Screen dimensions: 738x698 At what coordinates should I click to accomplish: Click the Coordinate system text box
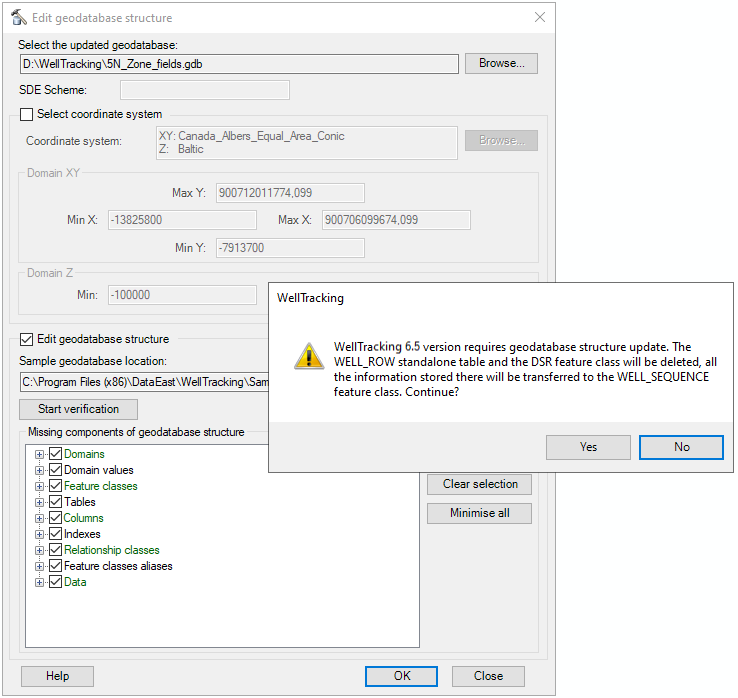(307, 143)
